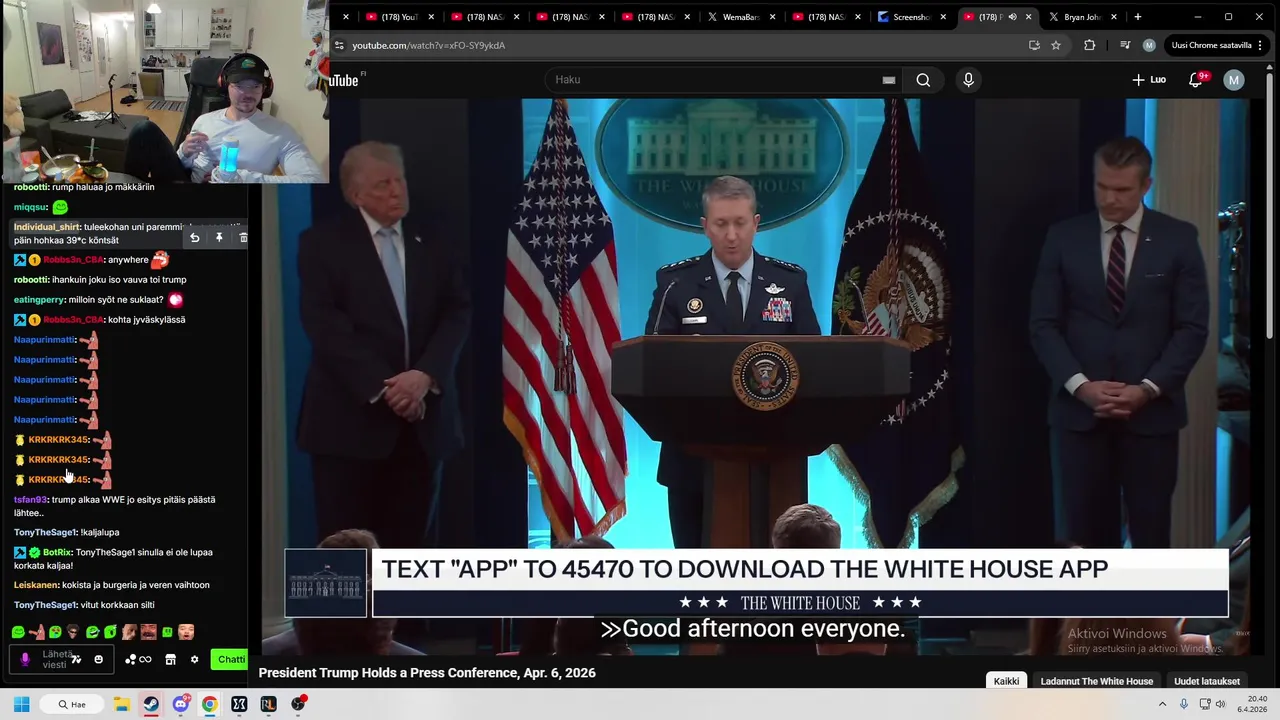1280x720 pixels.
Task: Bookmark this page with the star icon
Action: [1056, 45]
